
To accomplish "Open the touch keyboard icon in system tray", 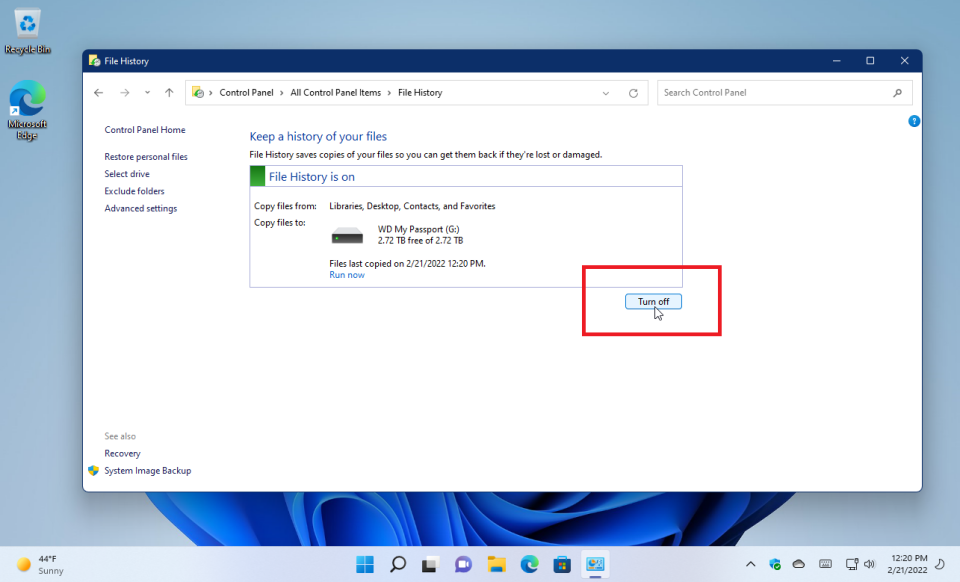I will (826, 563).
